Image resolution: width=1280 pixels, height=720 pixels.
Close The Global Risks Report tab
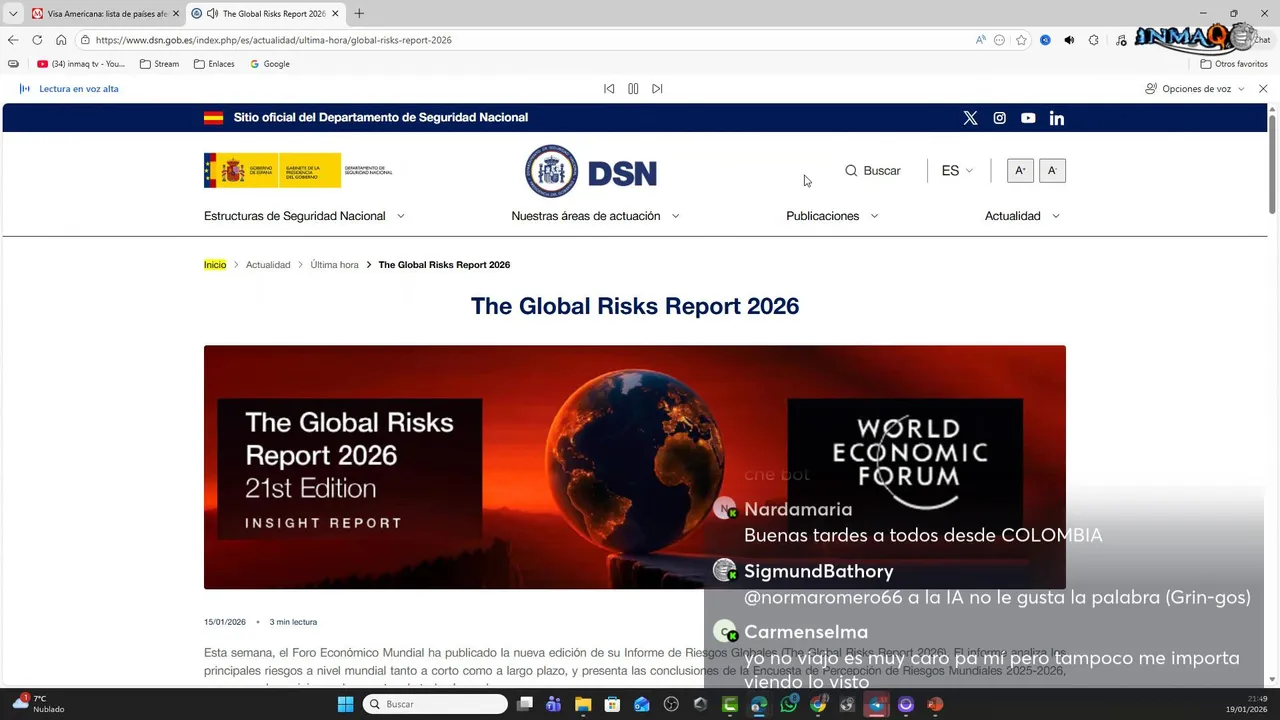tap(335, 13)
